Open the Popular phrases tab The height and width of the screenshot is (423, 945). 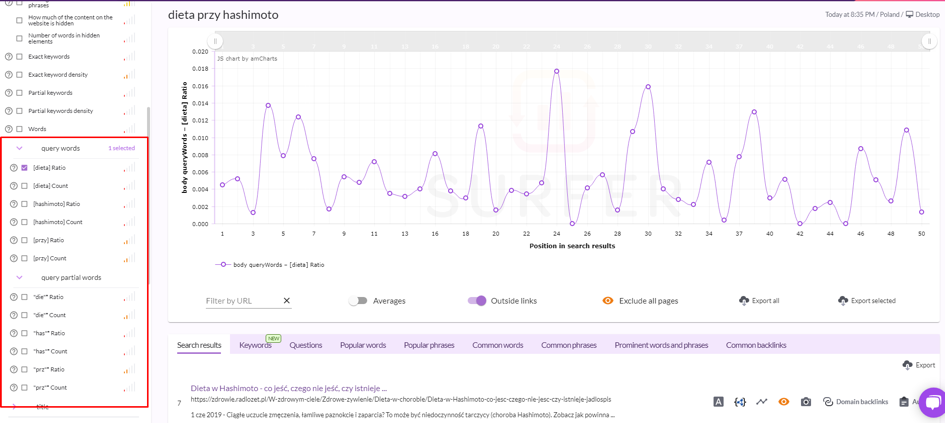coord(429,345)
